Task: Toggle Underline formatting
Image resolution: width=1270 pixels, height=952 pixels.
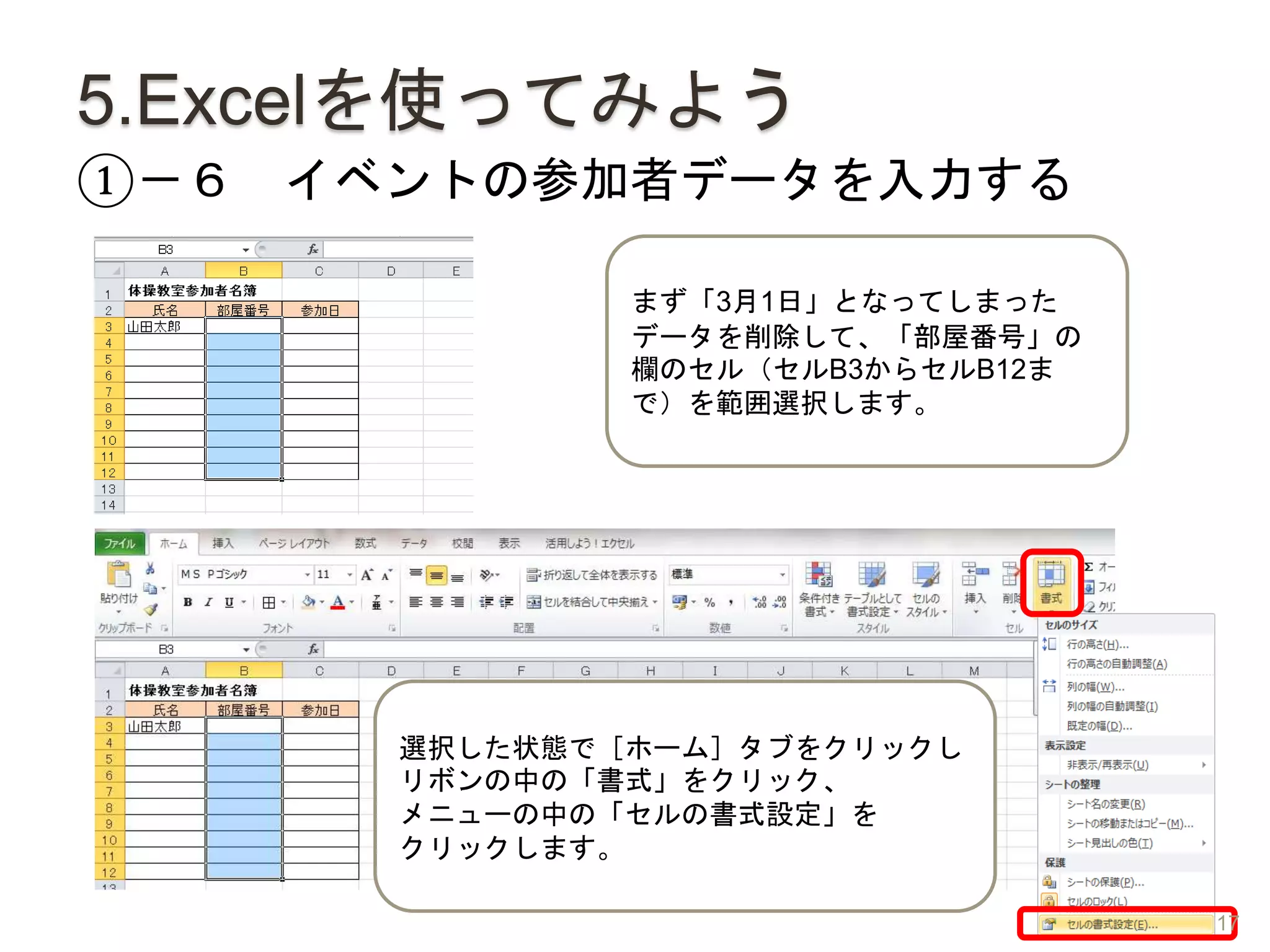Action: pyautogui.click(x=229, y=602)
